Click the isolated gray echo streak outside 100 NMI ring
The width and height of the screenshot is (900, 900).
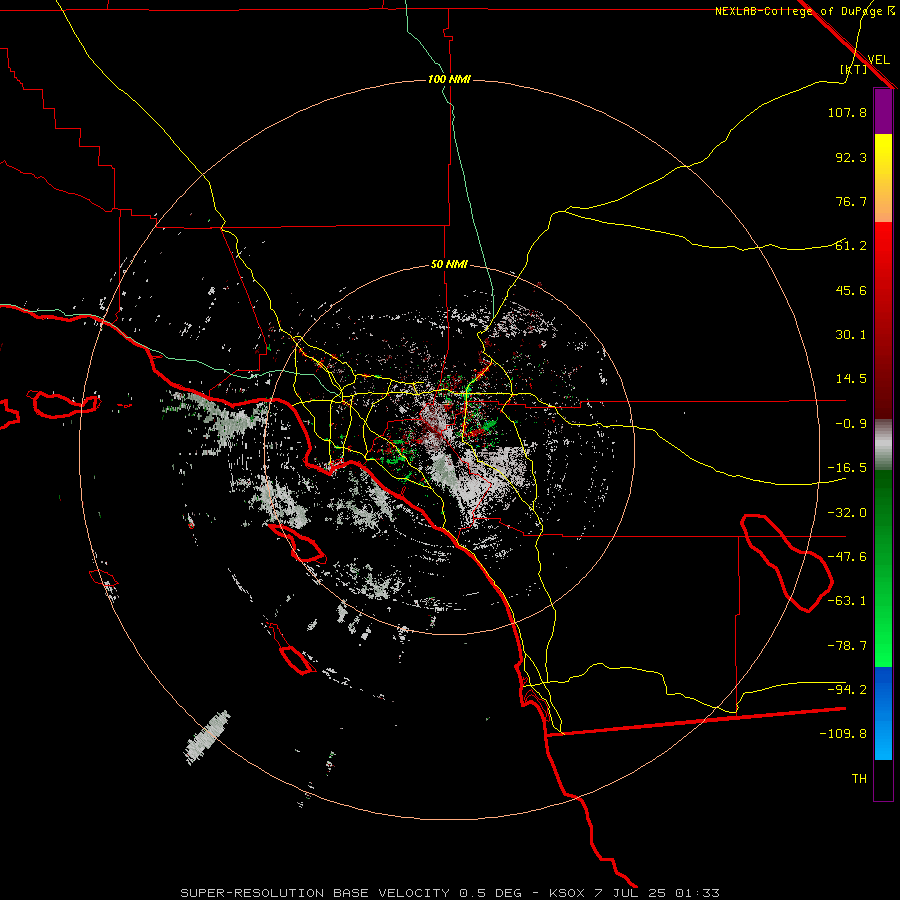[x=207, y=738]
